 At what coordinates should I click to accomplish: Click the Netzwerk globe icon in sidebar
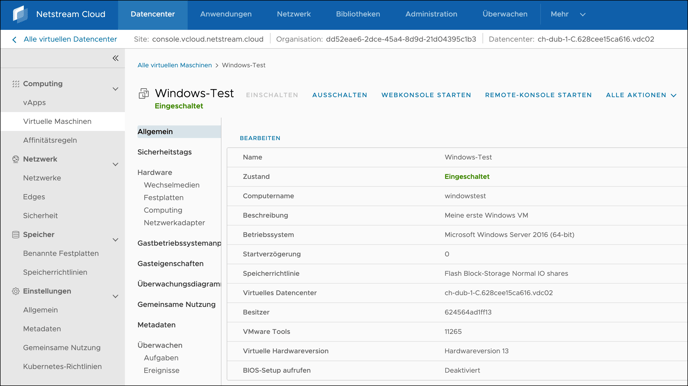pyautogui.click(x=16, y=159)
